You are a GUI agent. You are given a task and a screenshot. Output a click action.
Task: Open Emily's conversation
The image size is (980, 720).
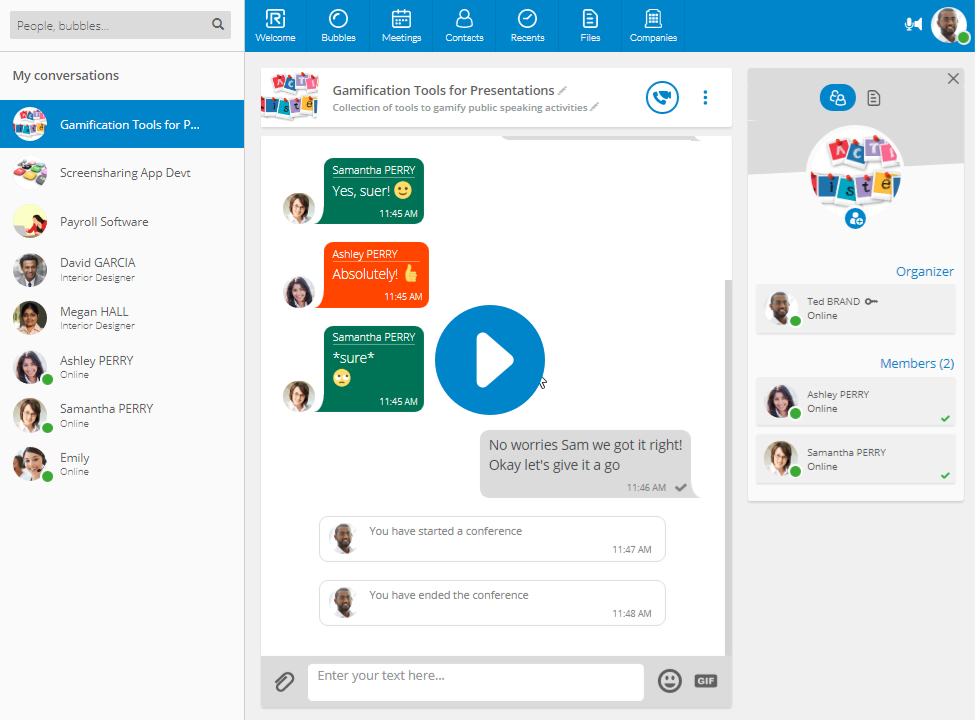[x=122, y=464]
